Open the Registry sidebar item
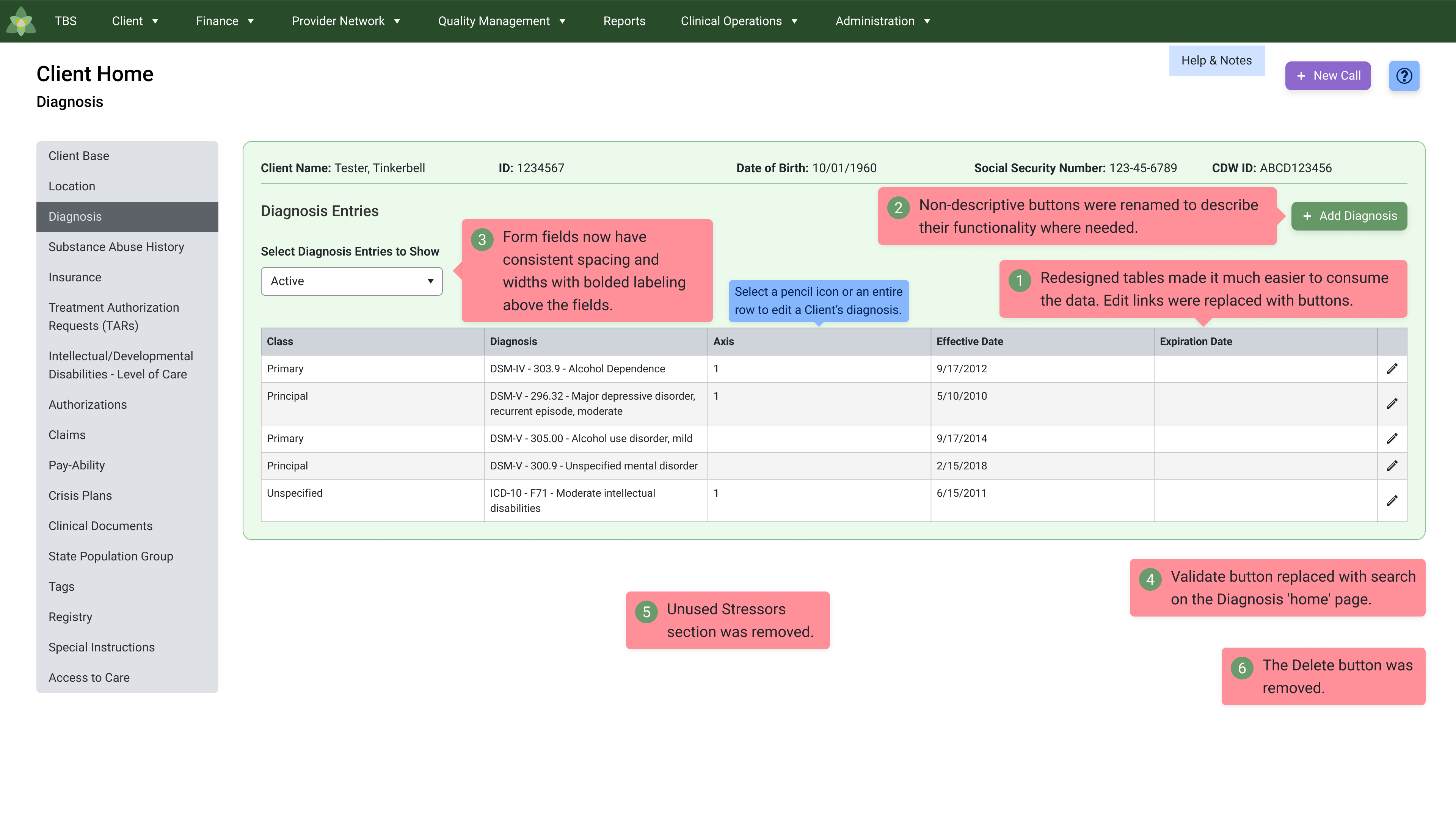 [127, 617]
